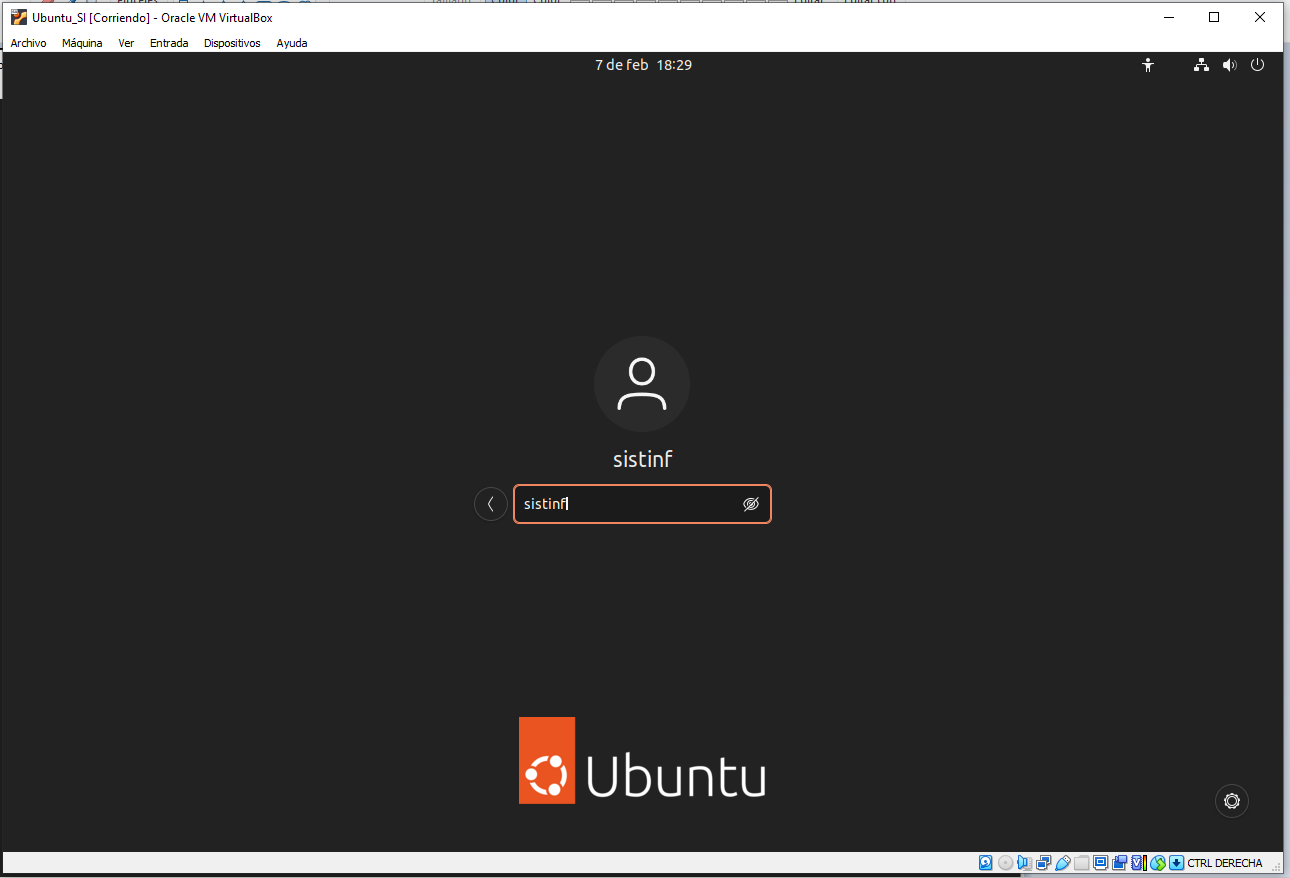1290x878 pixels.
Task: Open the Archivo menu
Action: pyautogui.click(x=28, y=43)
